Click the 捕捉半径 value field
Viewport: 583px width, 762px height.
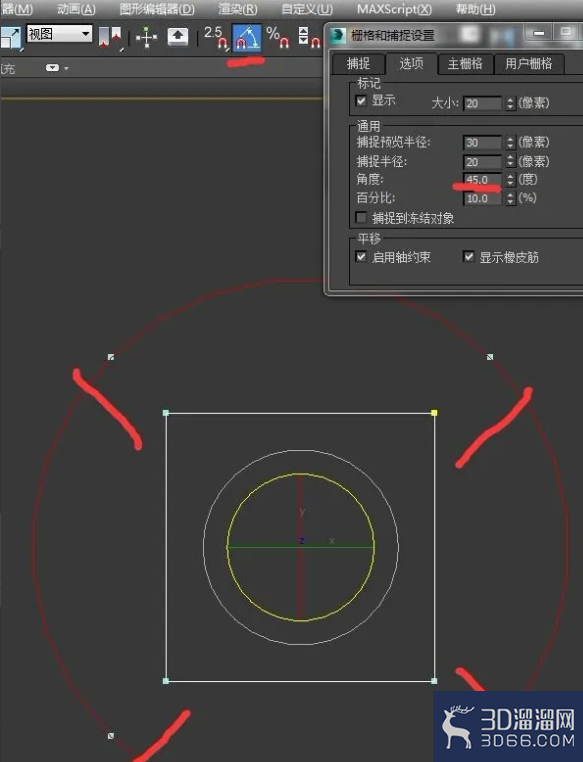tap(482, 161)
